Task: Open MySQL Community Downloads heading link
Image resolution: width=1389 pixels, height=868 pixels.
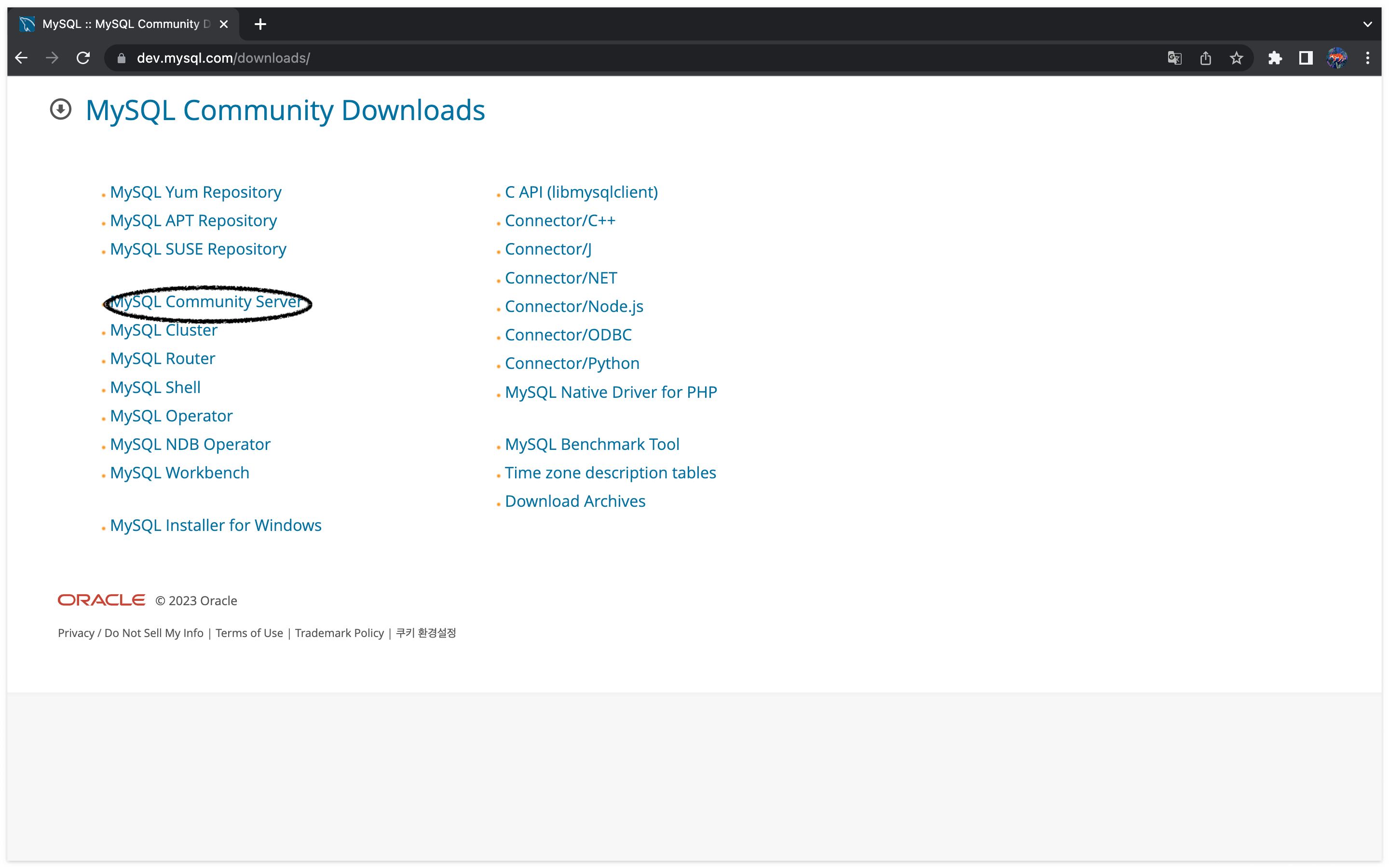Action: (285, 110)
